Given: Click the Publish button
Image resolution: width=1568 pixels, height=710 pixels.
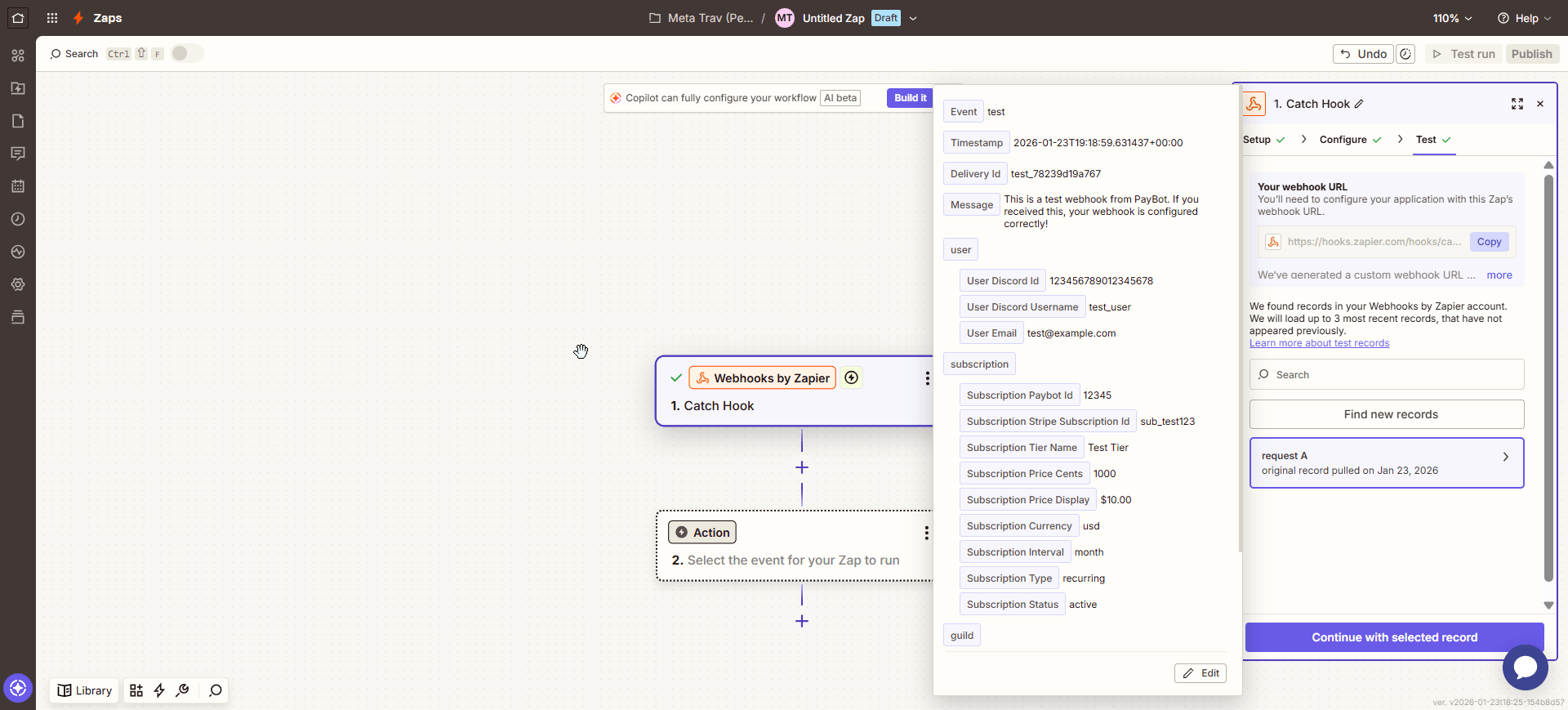Looking at the screenshot, I should click(x=1531, y=54).
